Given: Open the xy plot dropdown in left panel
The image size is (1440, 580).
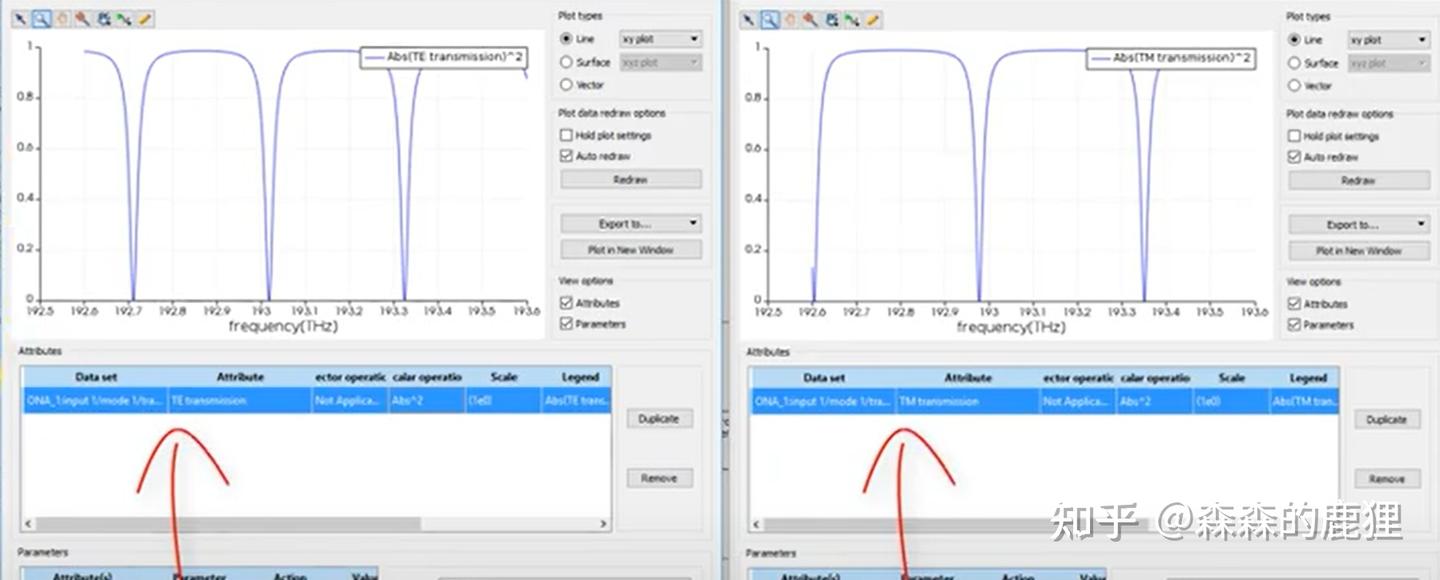Looking at the screenshot, I should coord(660,39).
